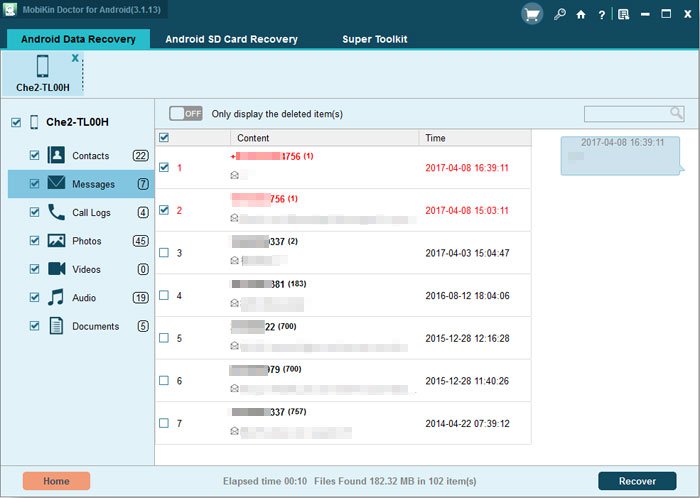Screen dimensions: 700x498
Task: Open the shopping cart purchase icon
Action: [532, 14]
